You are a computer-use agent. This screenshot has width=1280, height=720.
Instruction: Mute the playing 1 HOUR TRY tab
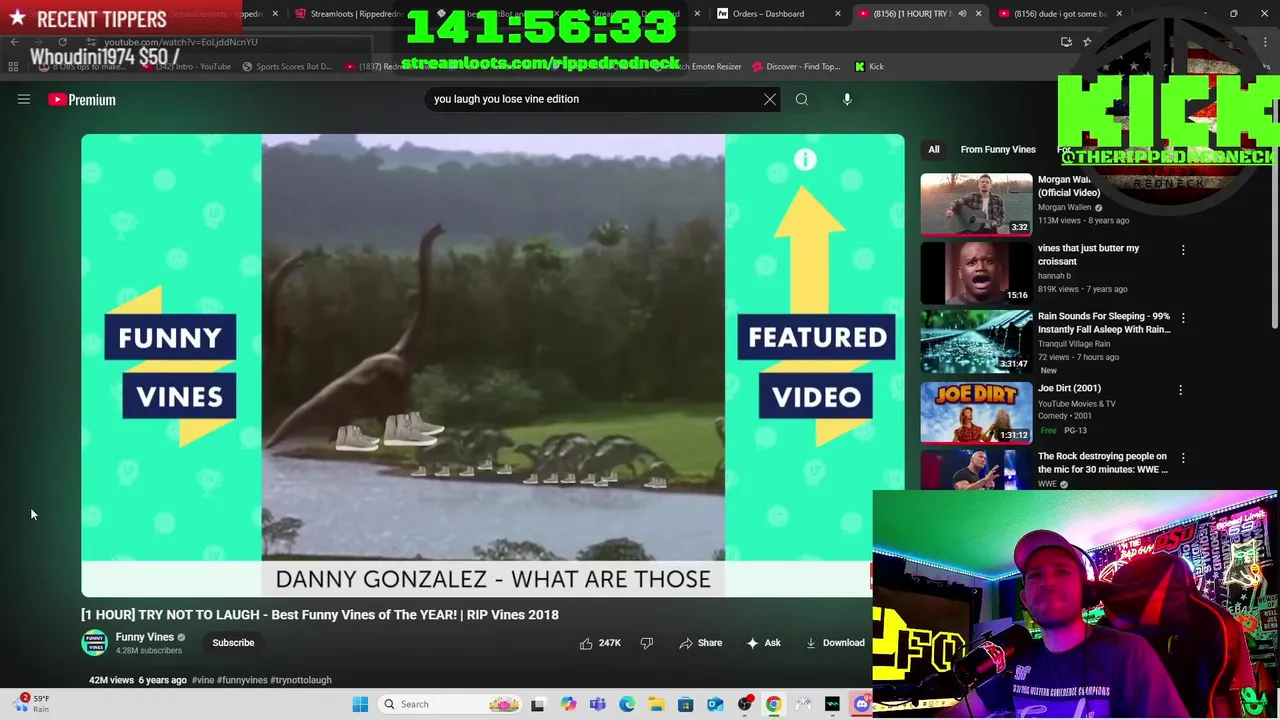pyautogui.click(x=962, y=14)
